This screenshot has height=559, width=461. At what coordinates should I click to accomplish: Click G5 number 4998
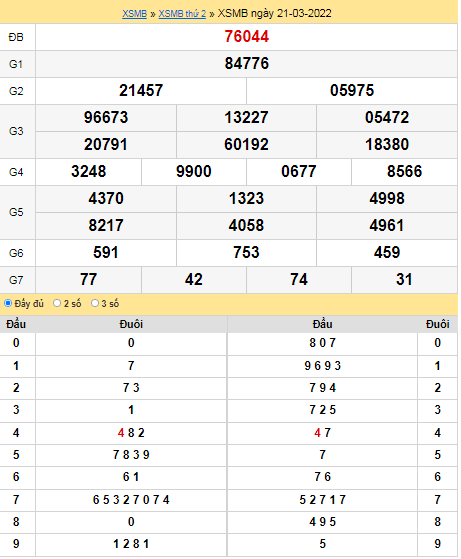(x=387, y=198)
